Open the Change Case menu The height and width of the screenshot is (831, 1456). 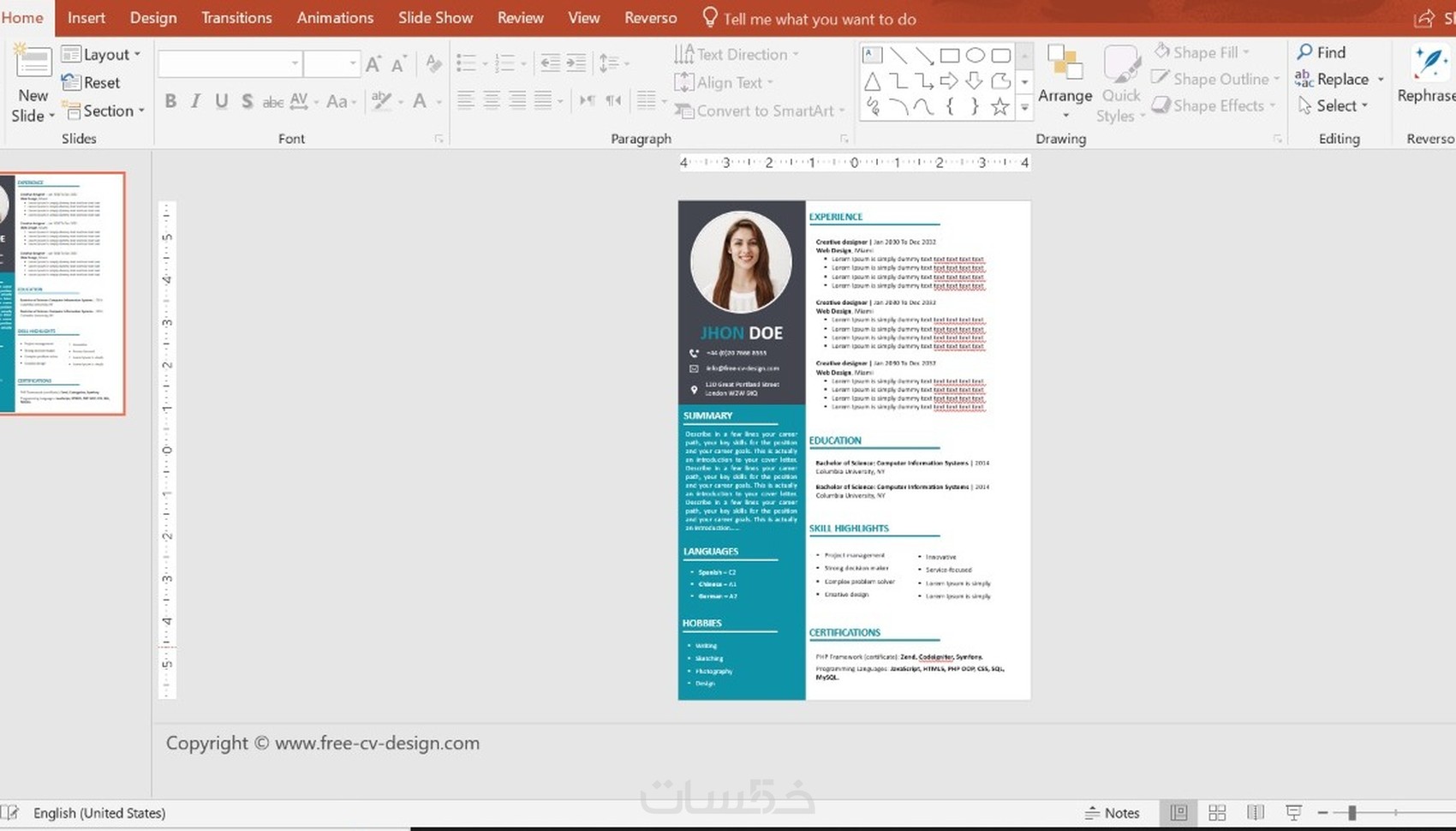coord(341,101)
